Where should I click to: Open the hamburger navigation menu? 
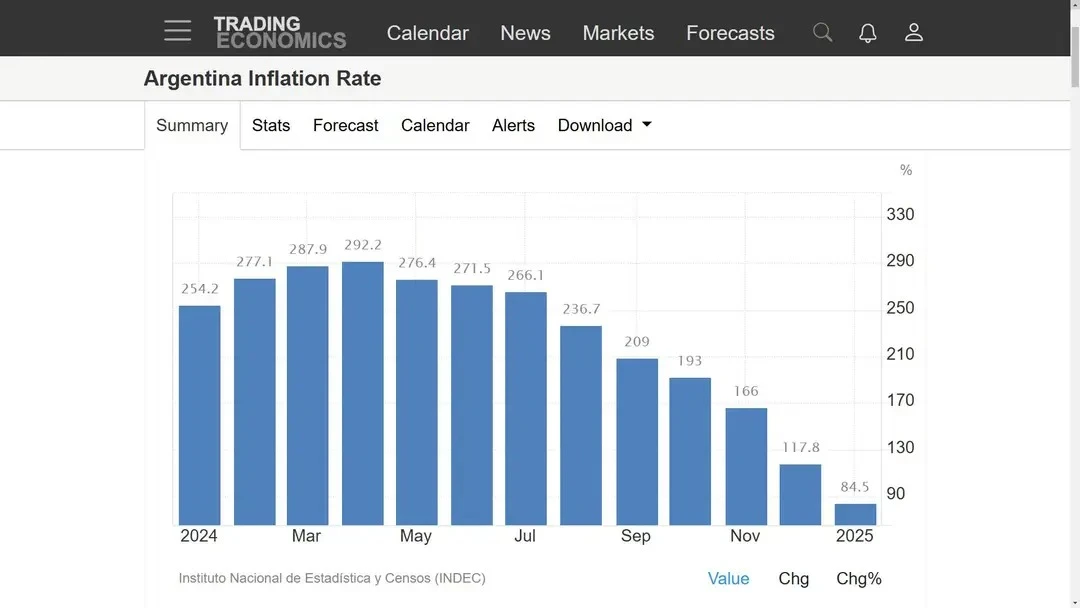click(x=177, y=31)
